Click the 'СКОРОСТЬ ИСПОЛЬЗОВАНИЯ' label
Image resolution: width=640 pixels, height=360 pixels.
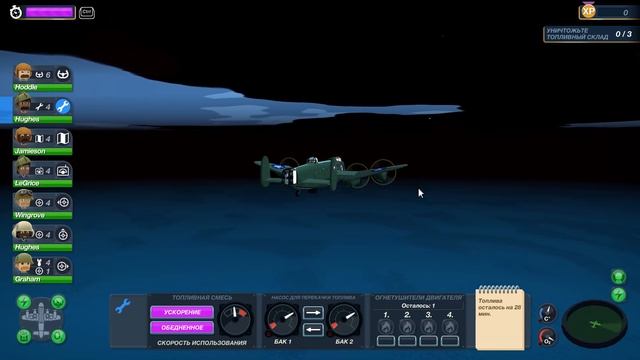point(202,343)
